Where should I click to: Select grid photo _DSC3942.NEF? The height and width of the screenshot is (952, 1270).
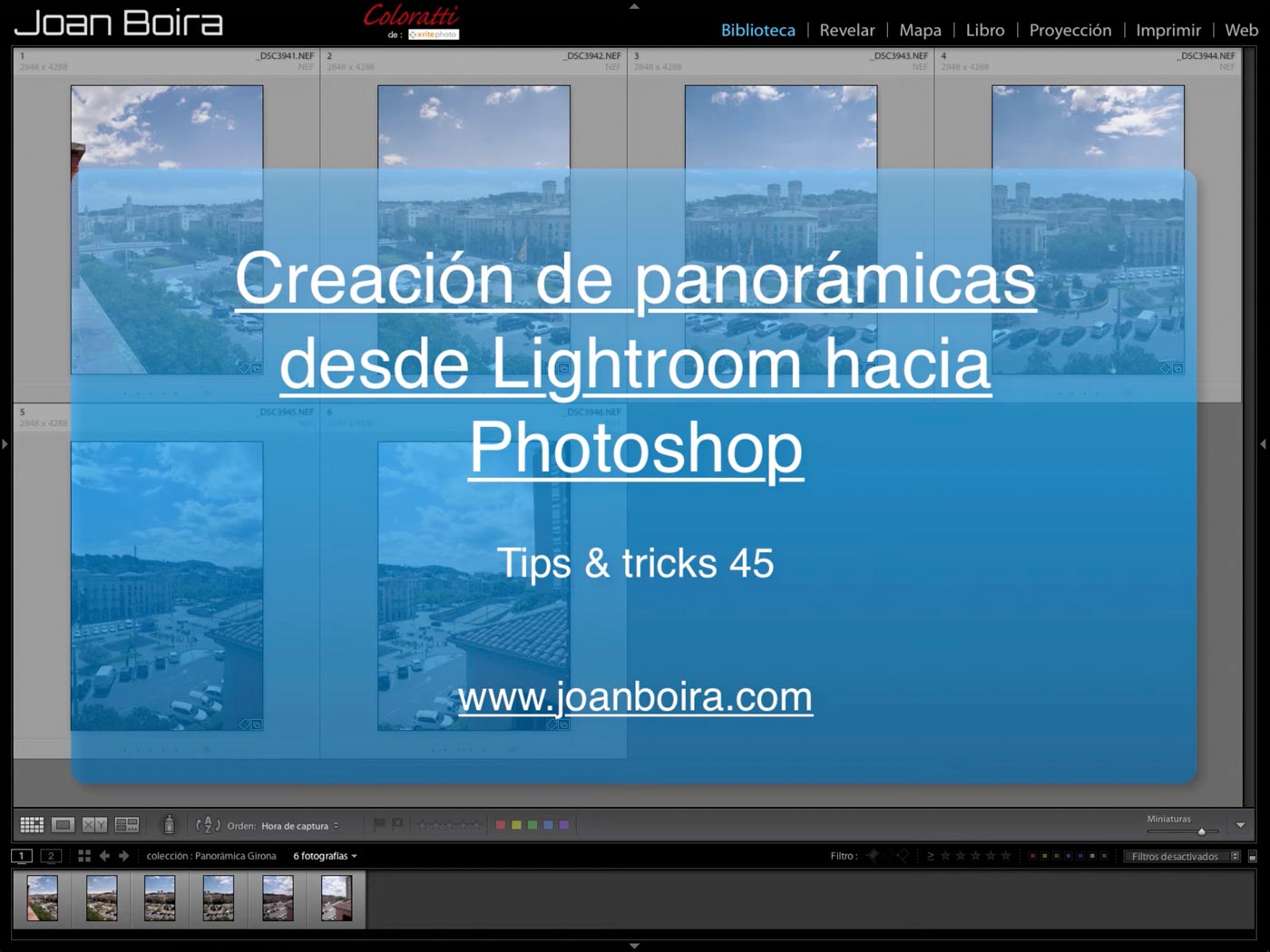tap(474, 229)
